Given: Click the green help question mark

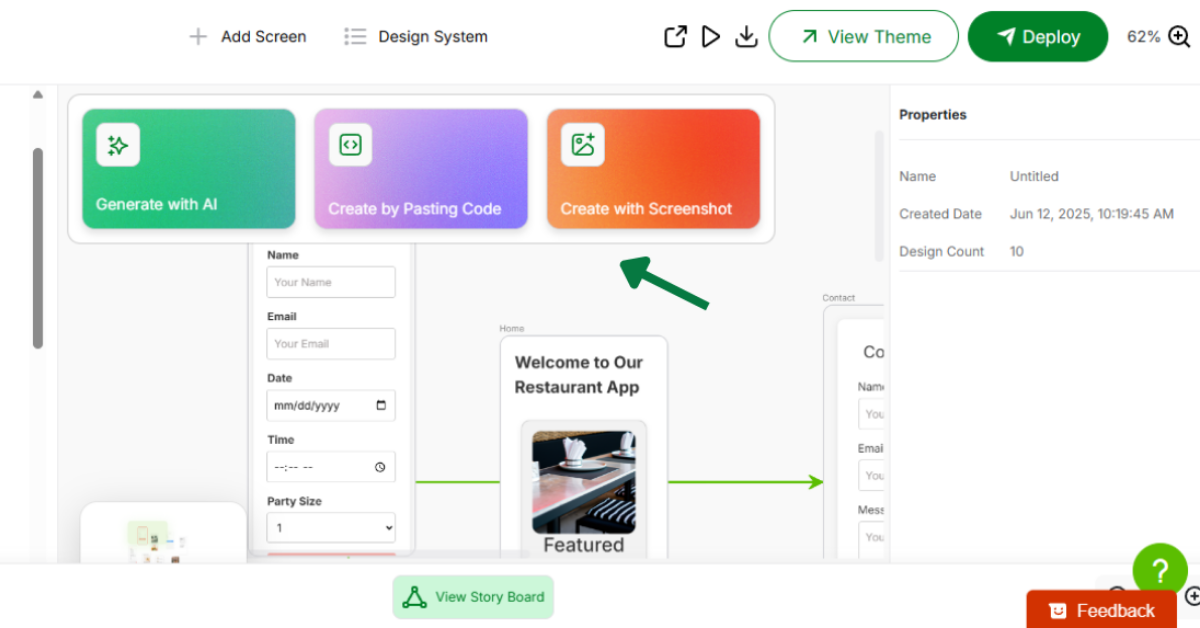Looking at the screenshot, I should (x=1159, y=570).
